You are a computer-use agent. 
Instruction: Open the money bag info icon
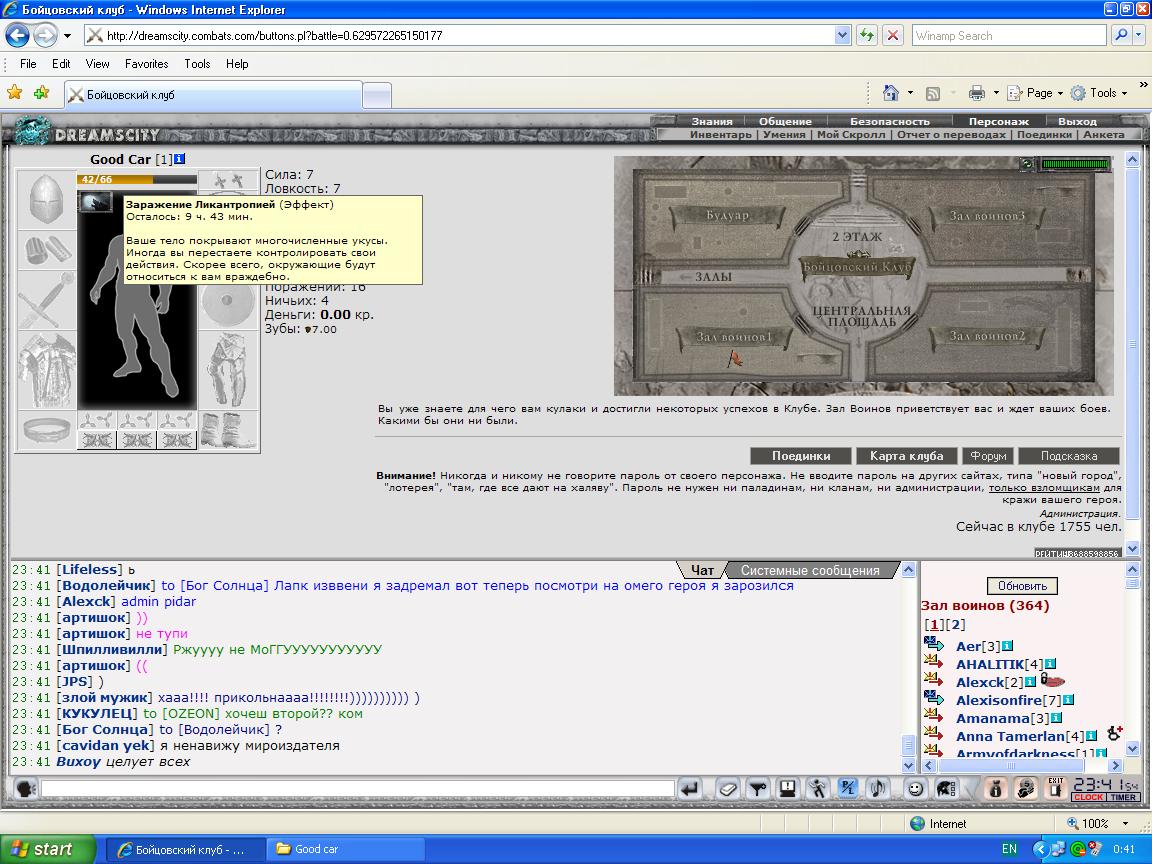[x=995, y=789]
